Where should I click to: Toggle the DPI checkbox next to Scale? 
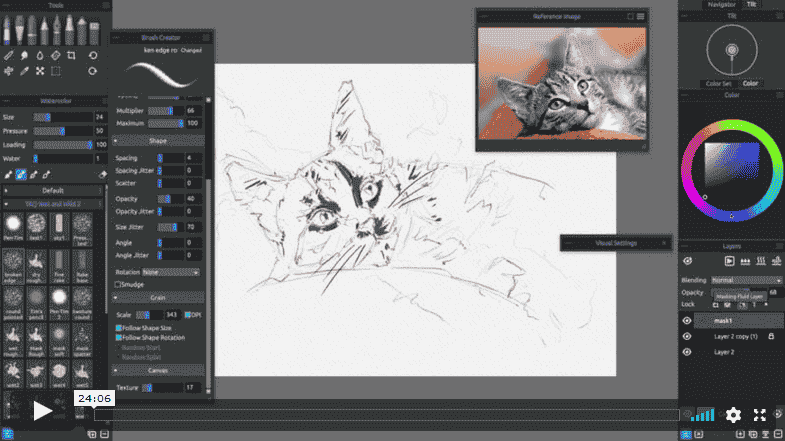pos(188,315)
